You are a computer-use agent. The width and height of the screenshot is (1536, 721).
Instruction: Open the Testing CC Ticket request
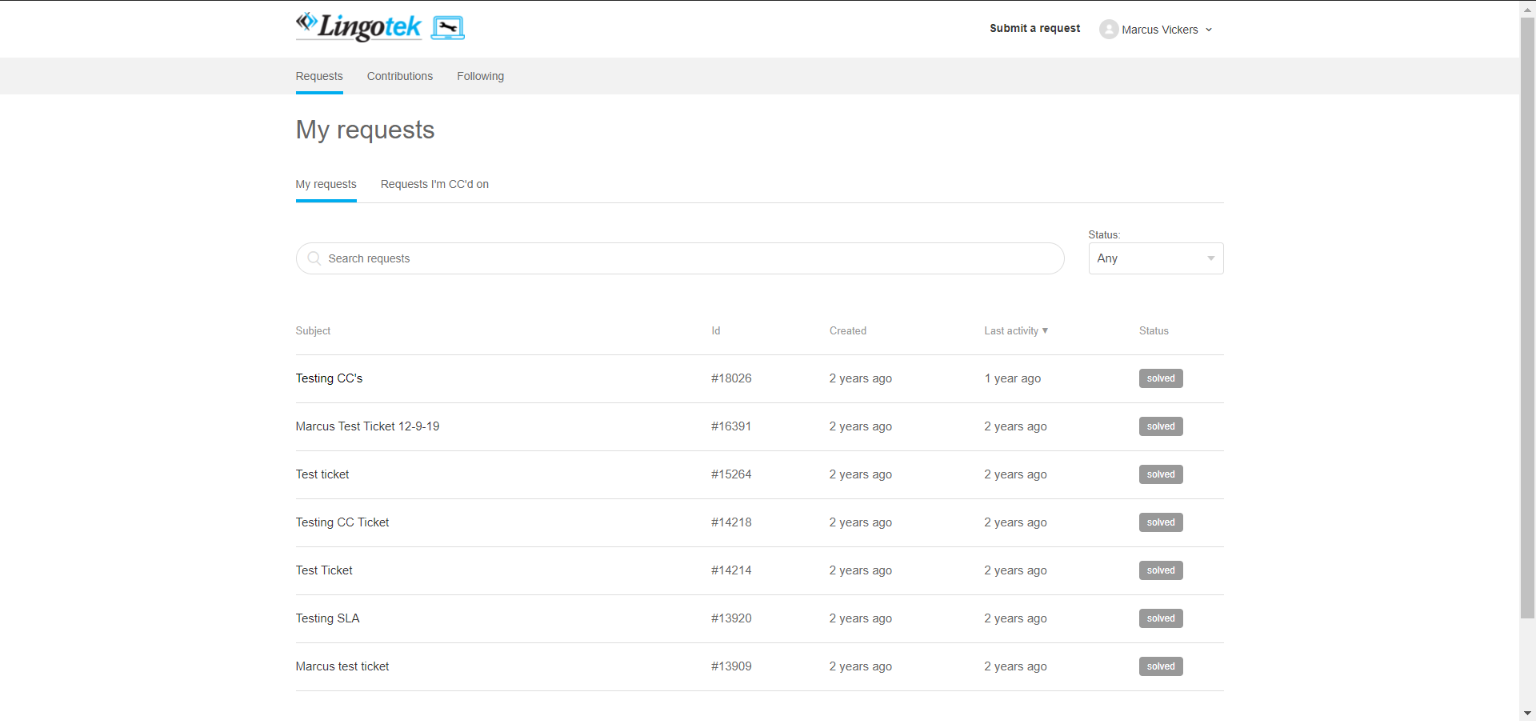pyautogui.click(x=342, y=523)
